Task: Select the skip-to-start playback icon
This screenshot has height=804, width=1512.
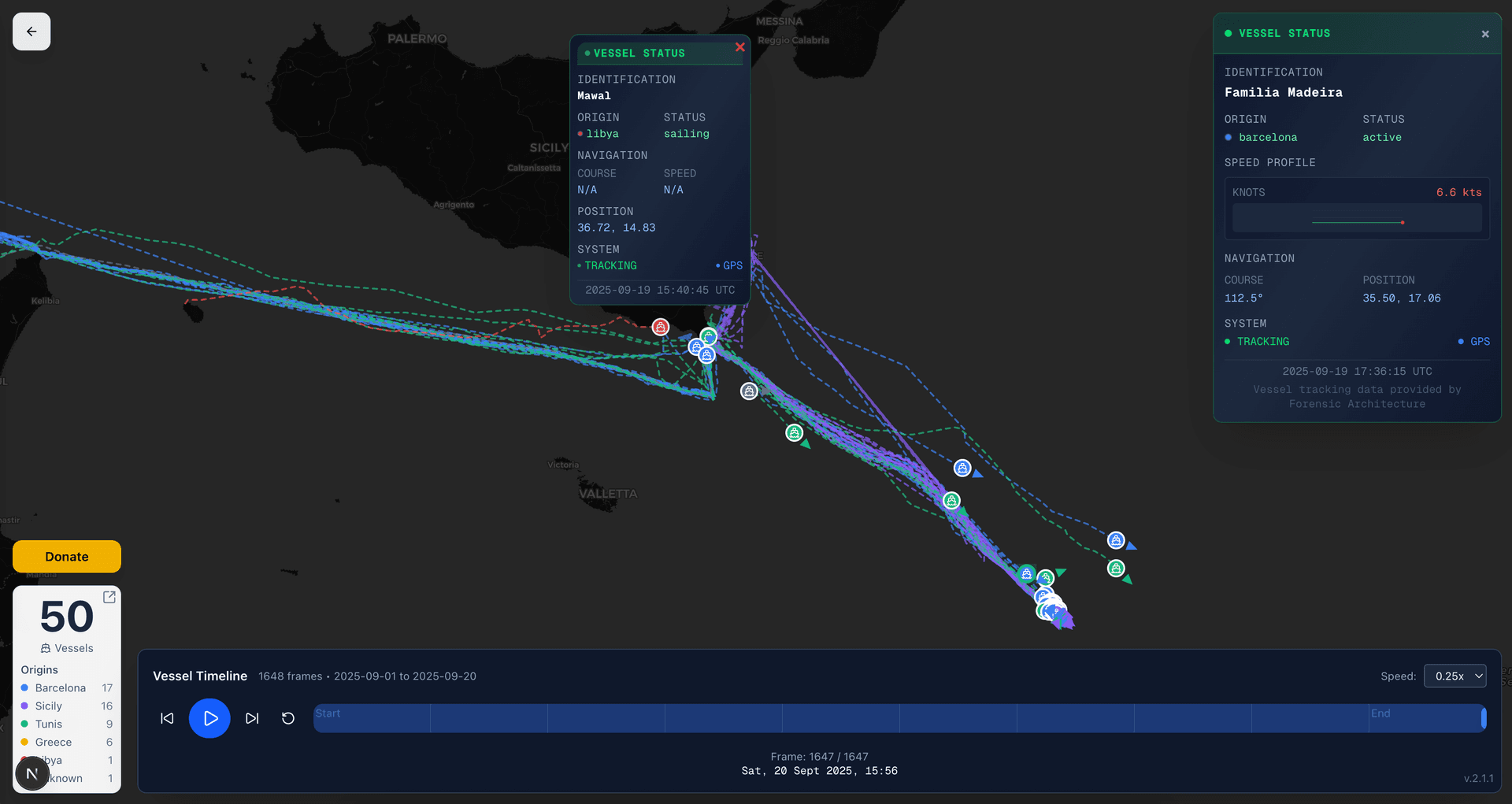Action: pos(166,718)
